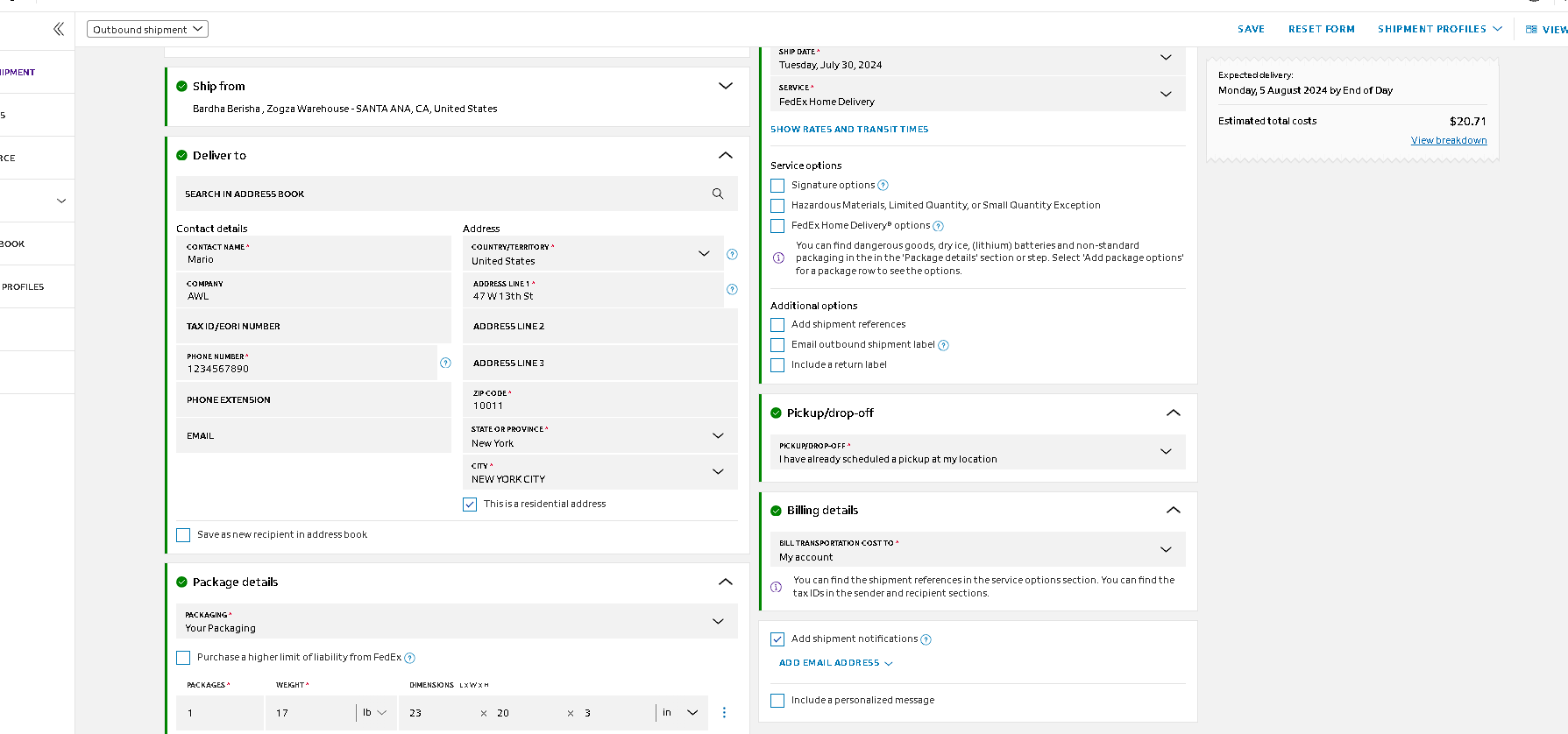Enable Signature options checkbox
Screen dimensions: 1568x734
pyautogui.click(x=777, y=186)
